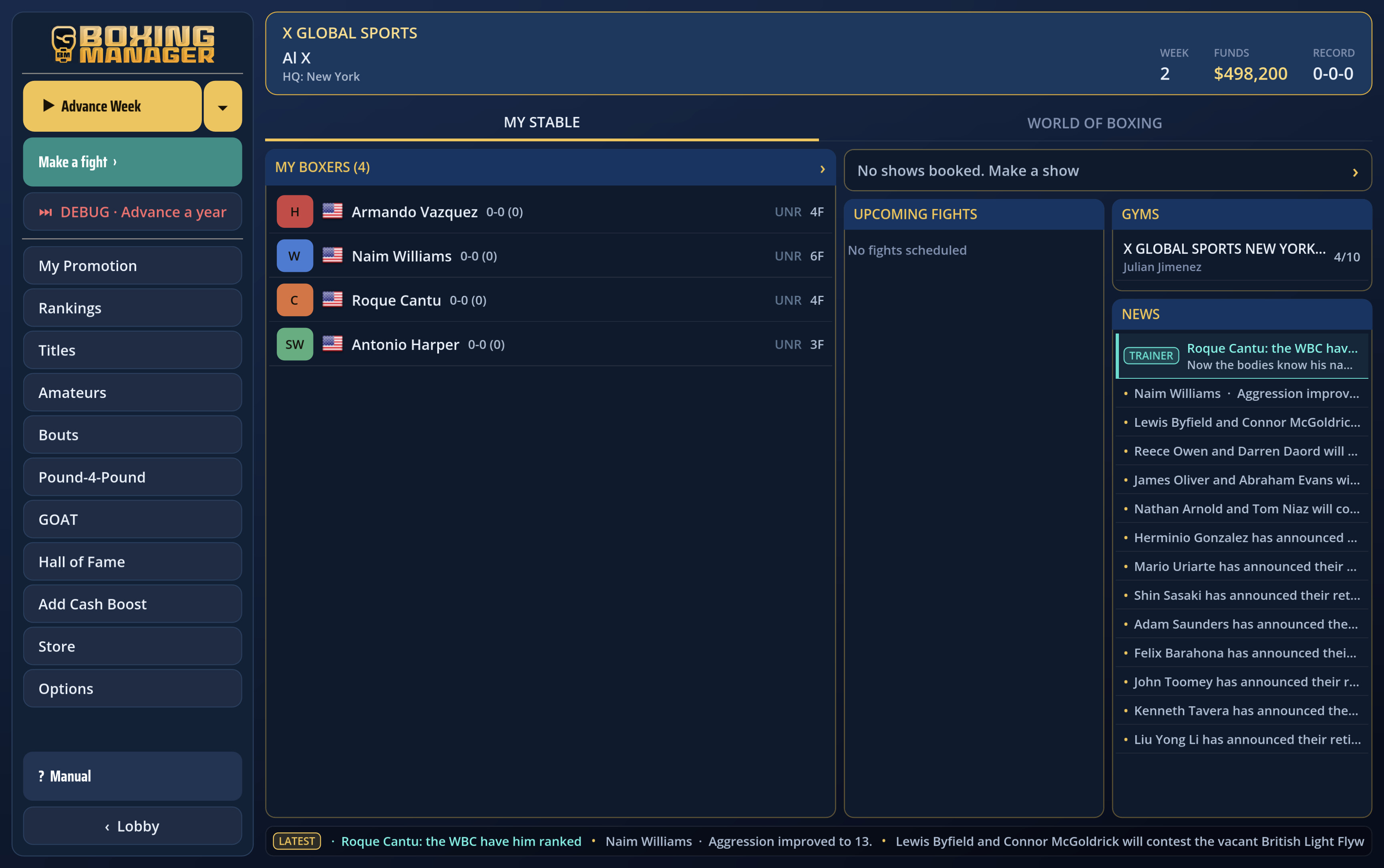This screenshot has height=868, width=1384.
Task: Open X Global Sports New York gym
Action: [x=1242, y=257]
